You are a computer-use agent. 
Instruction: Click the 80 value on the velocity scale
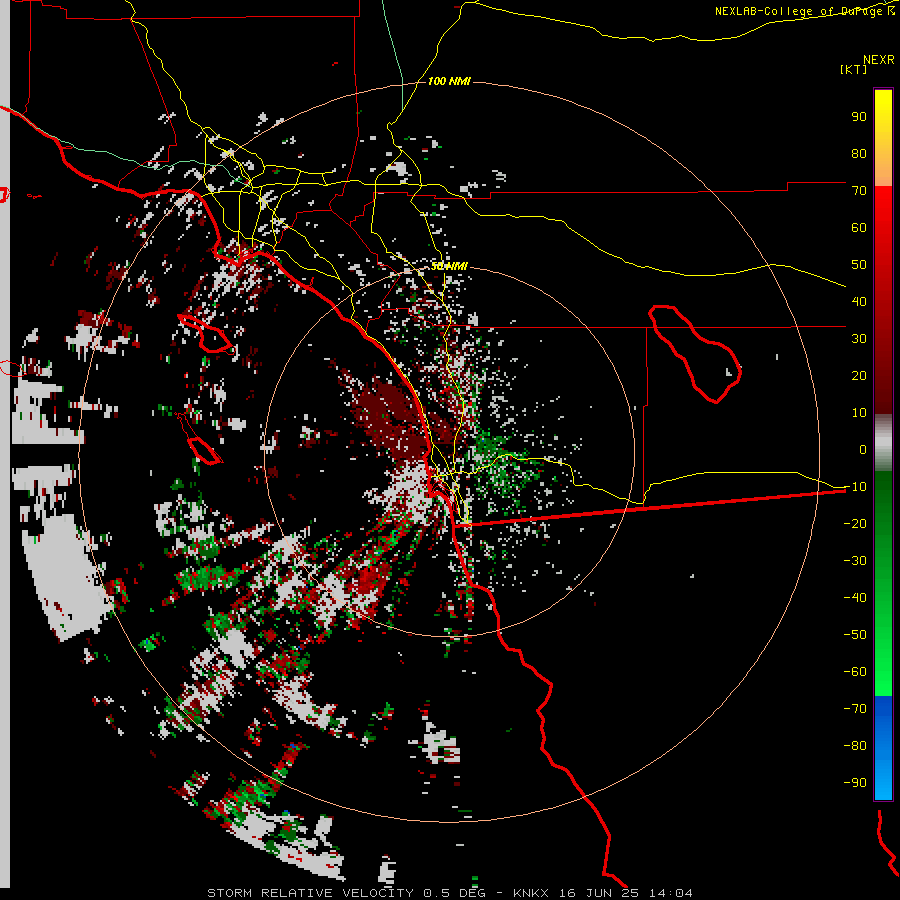[859, 153]
